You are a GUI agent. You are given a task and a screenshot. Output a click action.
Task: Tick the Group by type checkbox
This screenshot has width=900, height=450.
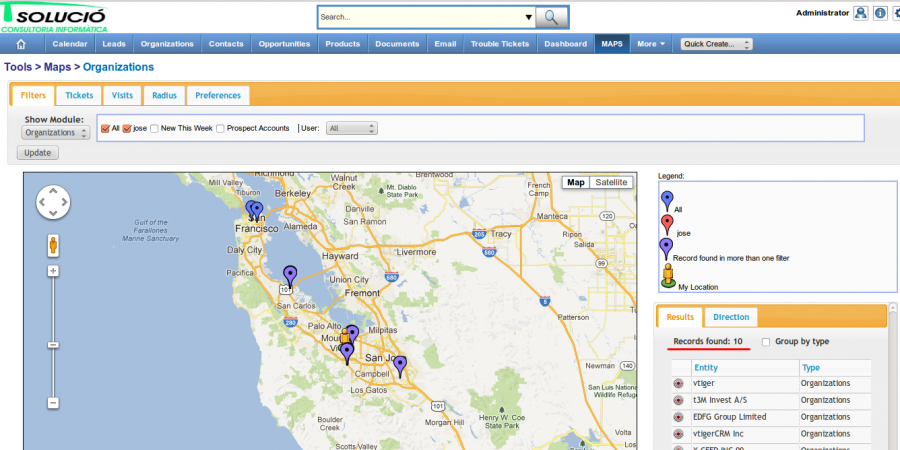766,342
